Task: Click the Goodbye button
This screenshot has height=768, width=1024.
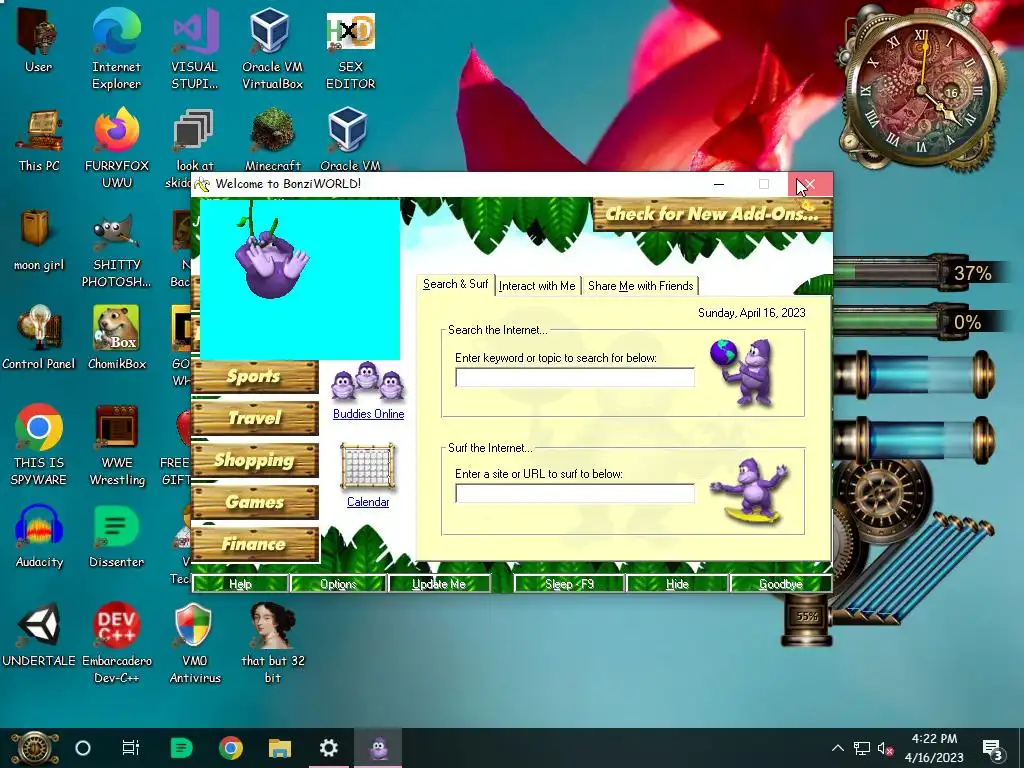Action: [x=781, y=584]
